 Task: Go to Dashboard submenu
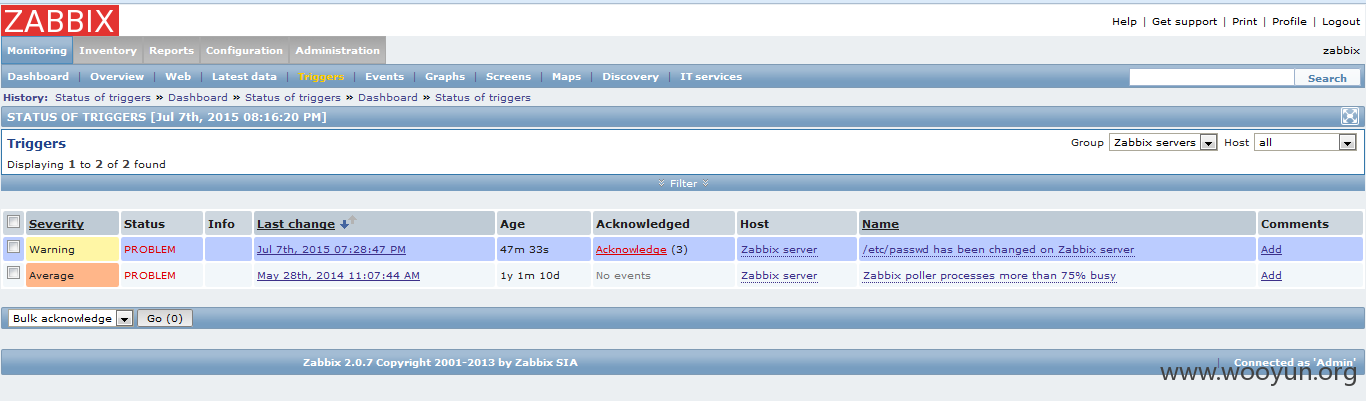[38, 76]
